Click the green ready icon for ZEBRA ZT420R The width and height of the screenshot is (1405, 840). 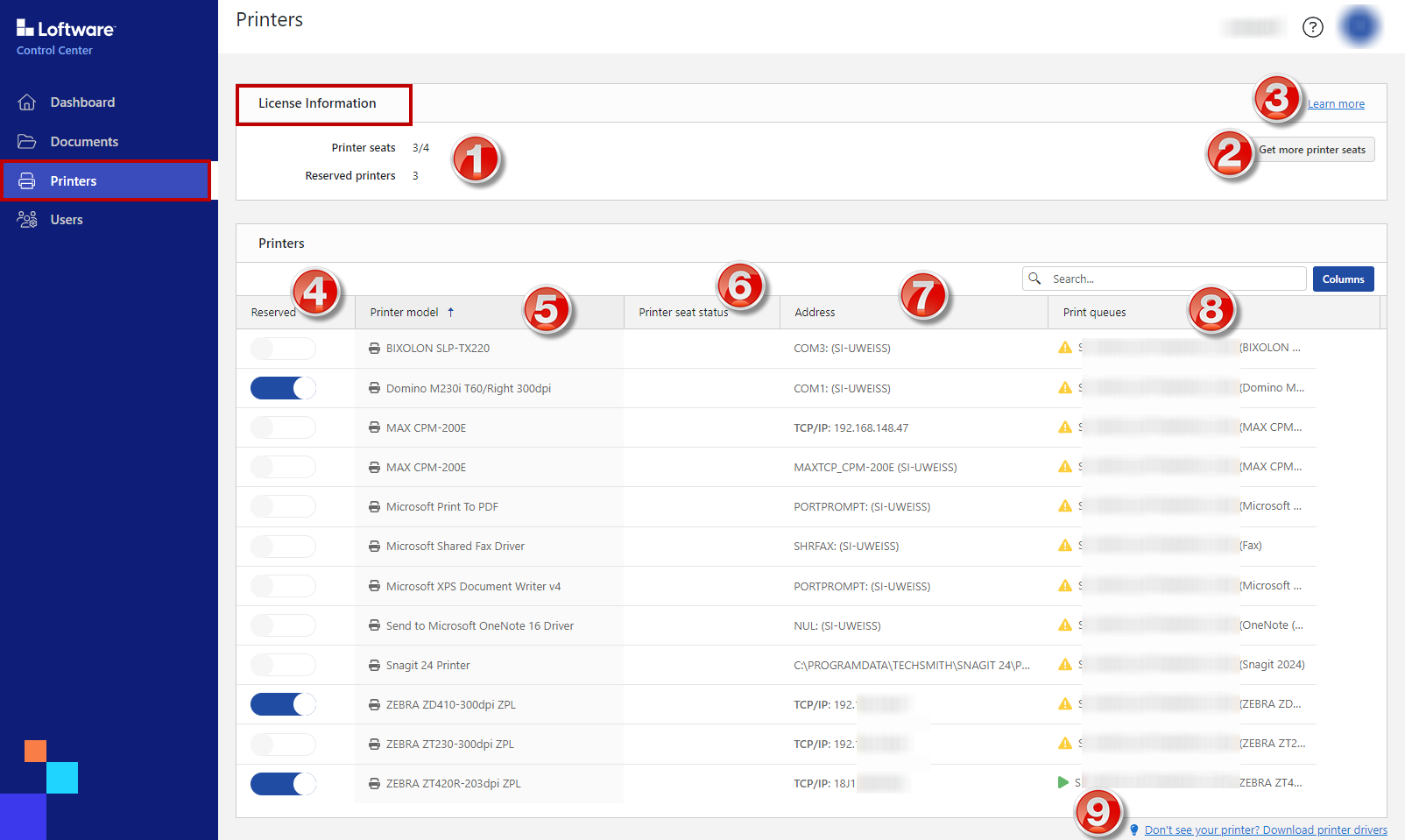(x=1063, y=783)
